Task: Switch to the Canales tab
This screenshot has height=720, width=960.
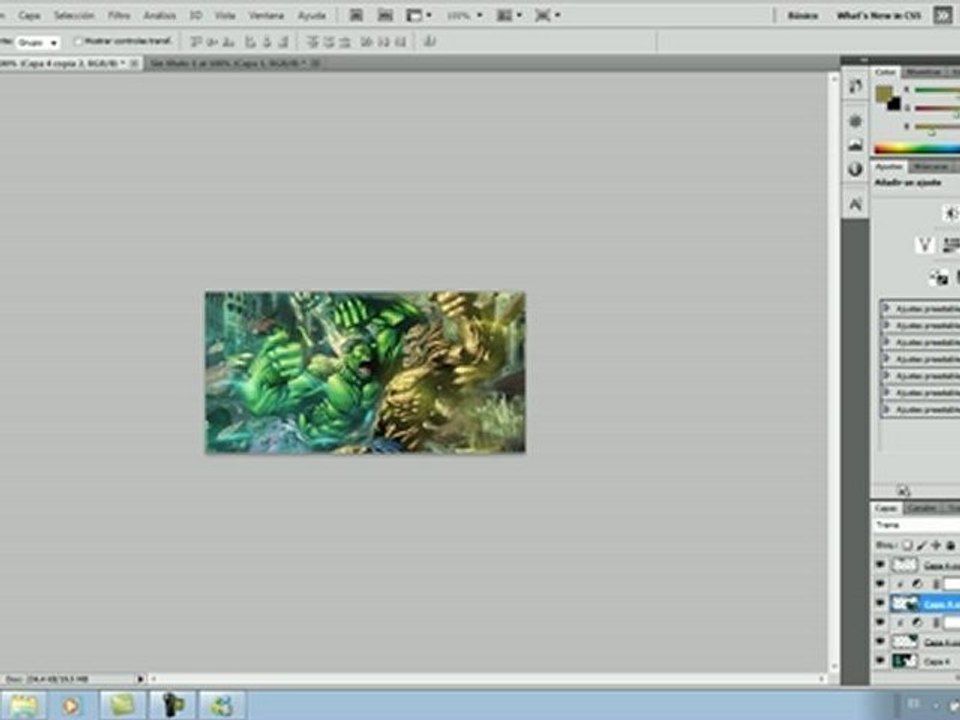Action: (921, 508)
